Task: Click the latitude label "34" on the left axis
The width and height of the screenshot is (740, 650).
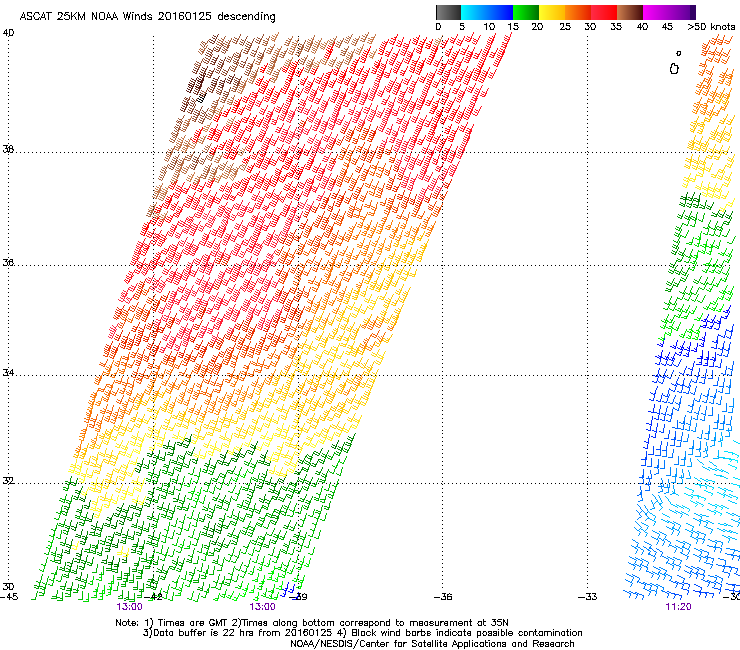Action: pyautogui.click(x=8, y=373)
